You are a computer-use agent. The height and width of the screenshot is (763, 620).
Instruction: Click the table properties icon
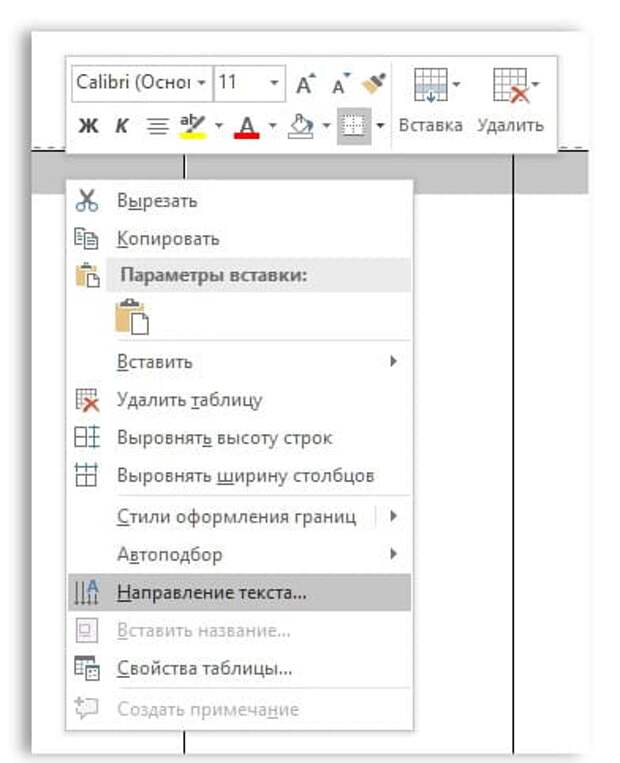click(x=87, y=668)
